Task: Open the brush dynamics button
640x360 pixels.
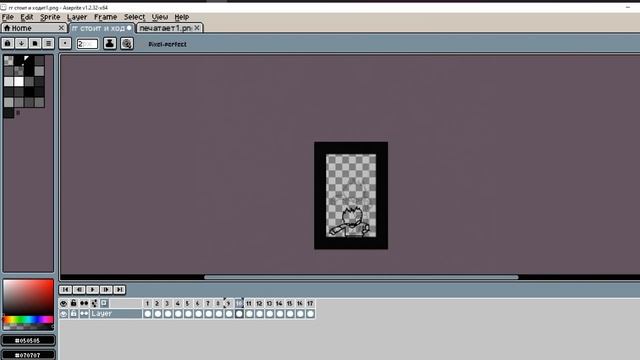Action: click(127, 43)
